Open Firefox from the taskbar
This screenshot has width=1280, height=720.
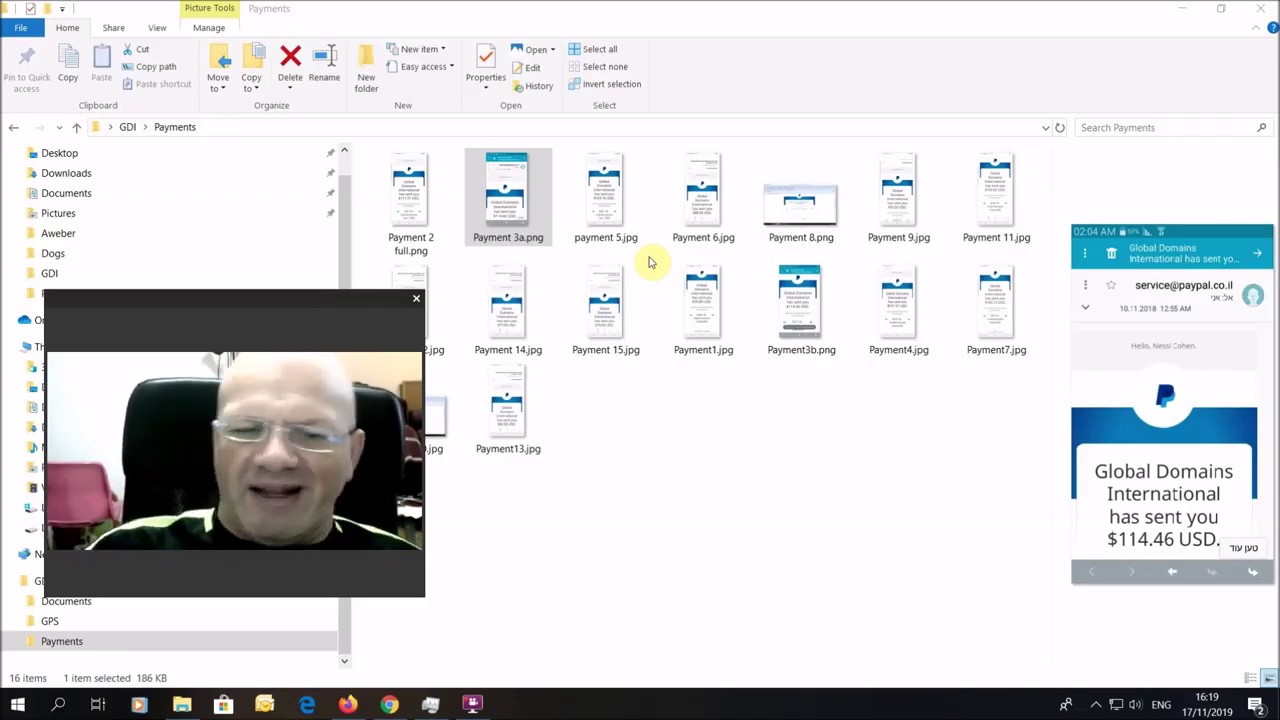[x=347, y=705]
